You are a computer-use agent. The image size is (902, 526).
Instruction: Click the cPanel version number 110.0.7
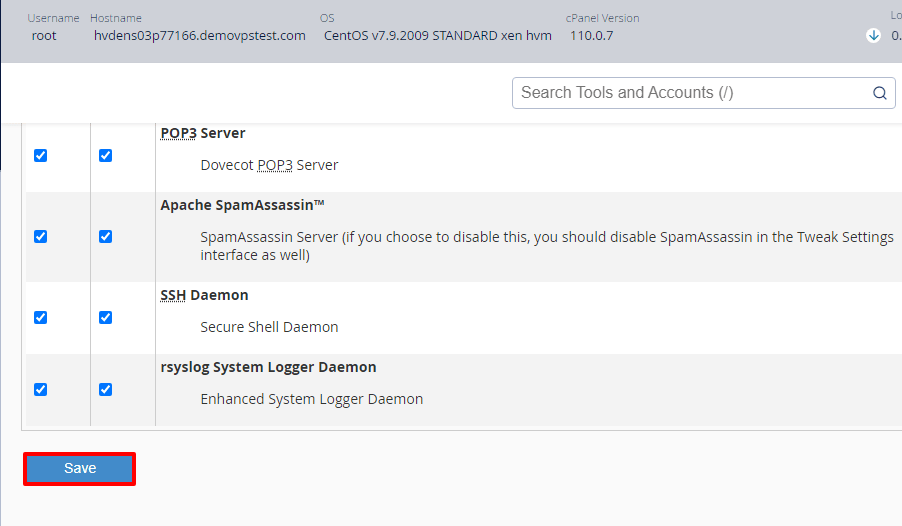tap(591, 36)
